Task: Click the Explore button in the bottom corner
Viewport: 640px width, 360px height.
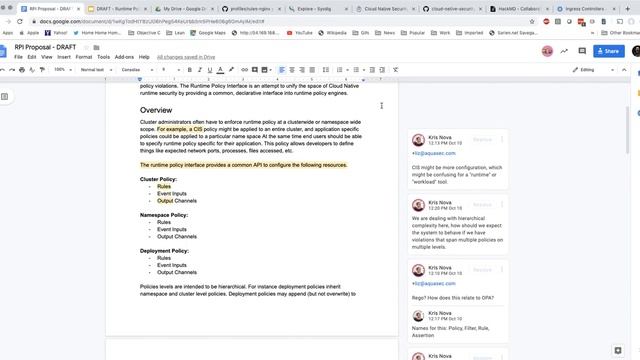Action: [618, 350]
